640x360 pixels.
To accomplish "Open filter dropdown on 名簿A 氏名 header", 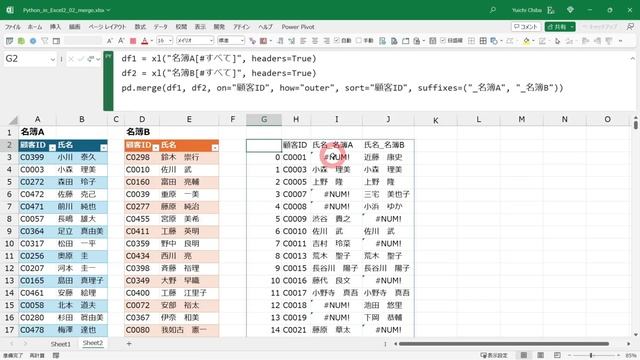I will (104, 148).
